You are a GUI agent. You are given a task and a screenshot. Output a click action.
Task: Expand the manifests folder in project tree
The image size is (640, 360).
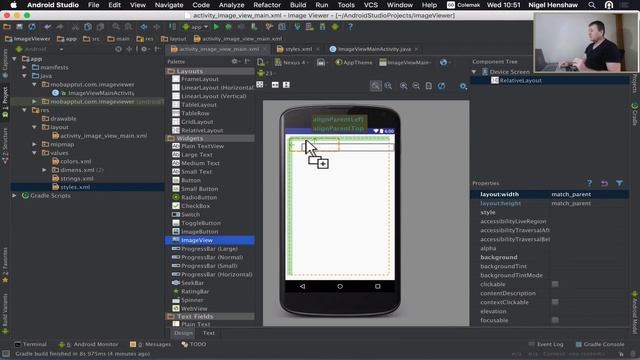click(x=24, y=67)
